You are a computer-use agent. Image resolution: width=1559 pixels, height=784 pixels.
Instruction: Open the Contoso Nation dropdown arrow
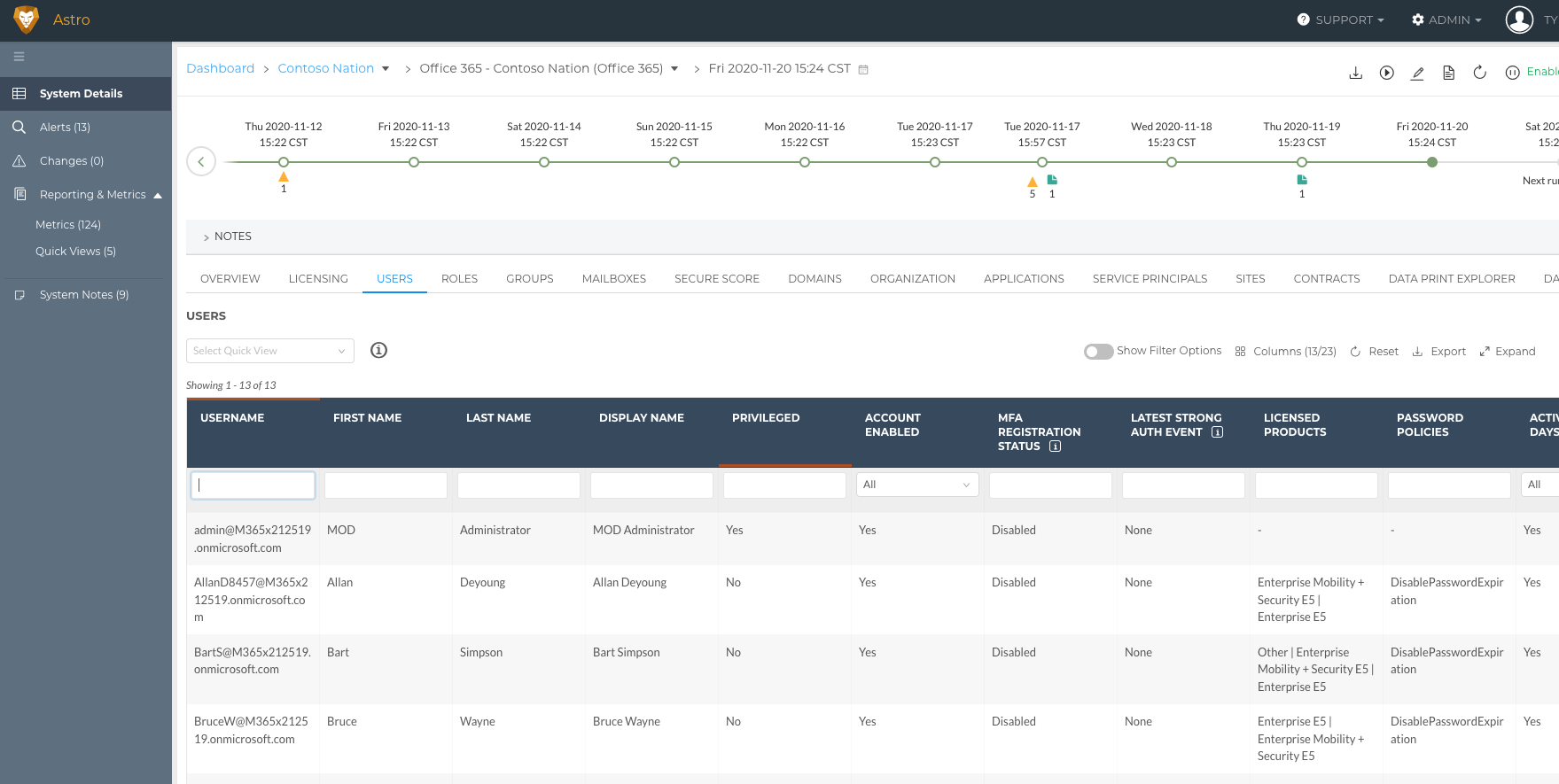click(386, 69)
